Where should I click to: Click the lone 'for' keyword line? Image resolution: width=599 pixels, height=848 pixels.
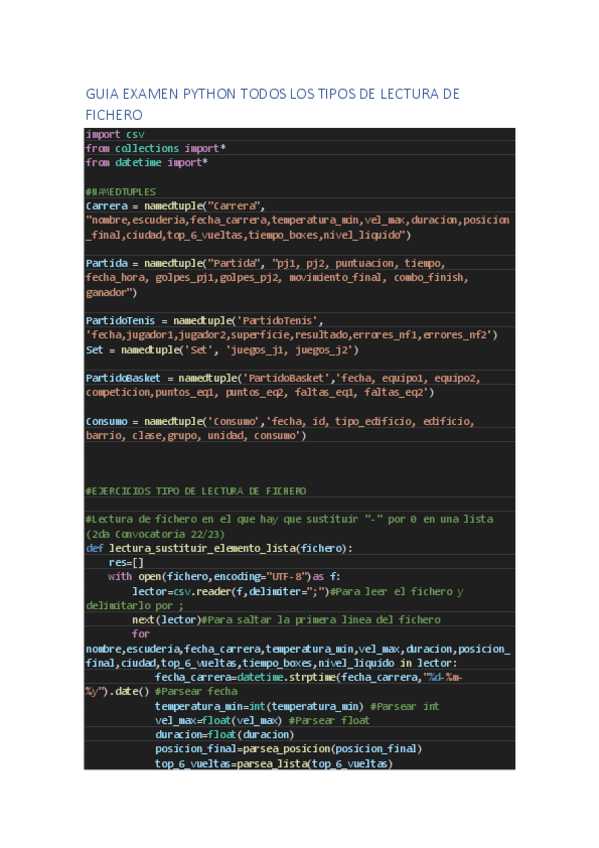click(141, 634)
